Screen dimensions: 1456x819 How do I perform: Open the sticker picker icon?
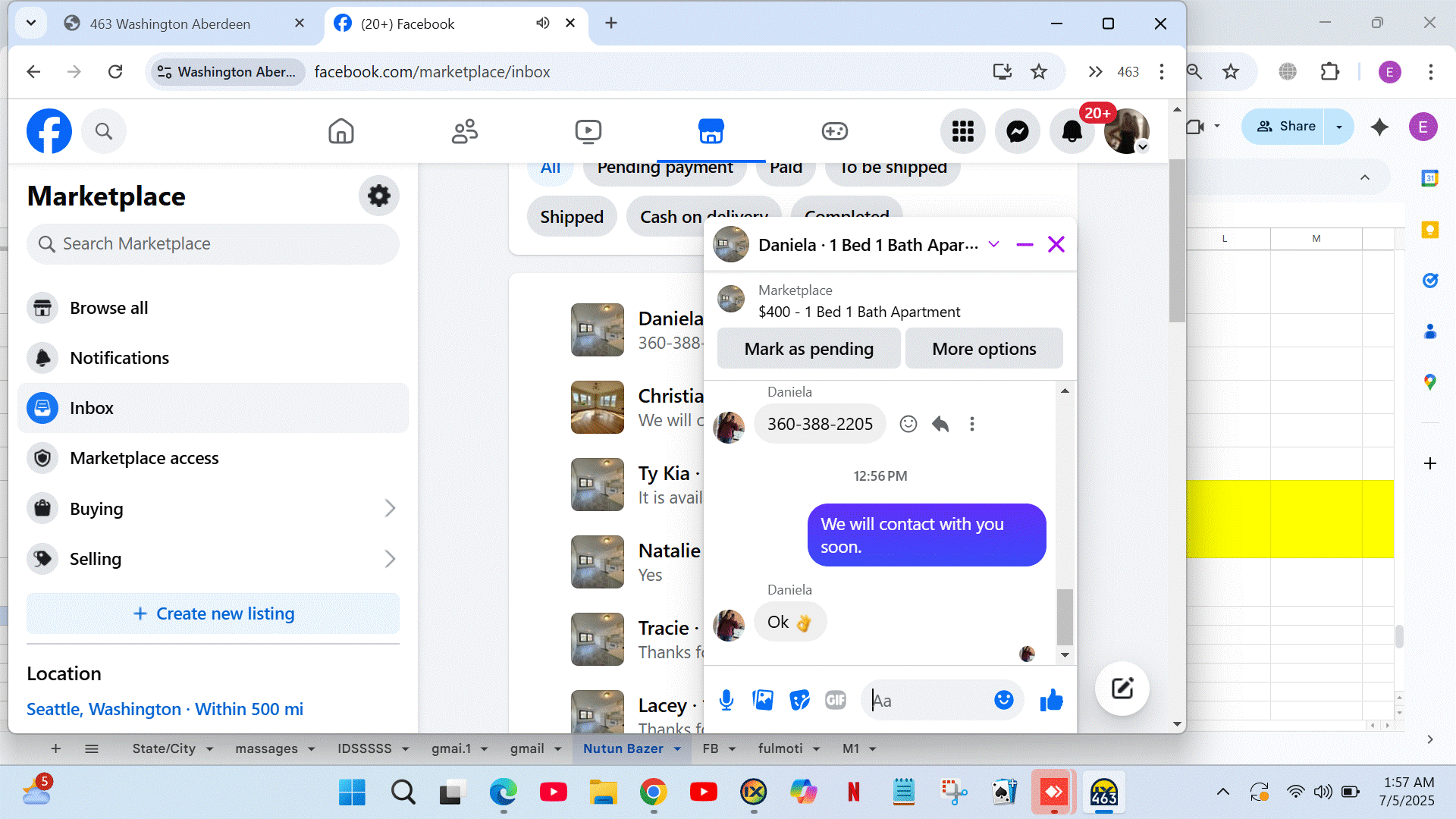799,700
